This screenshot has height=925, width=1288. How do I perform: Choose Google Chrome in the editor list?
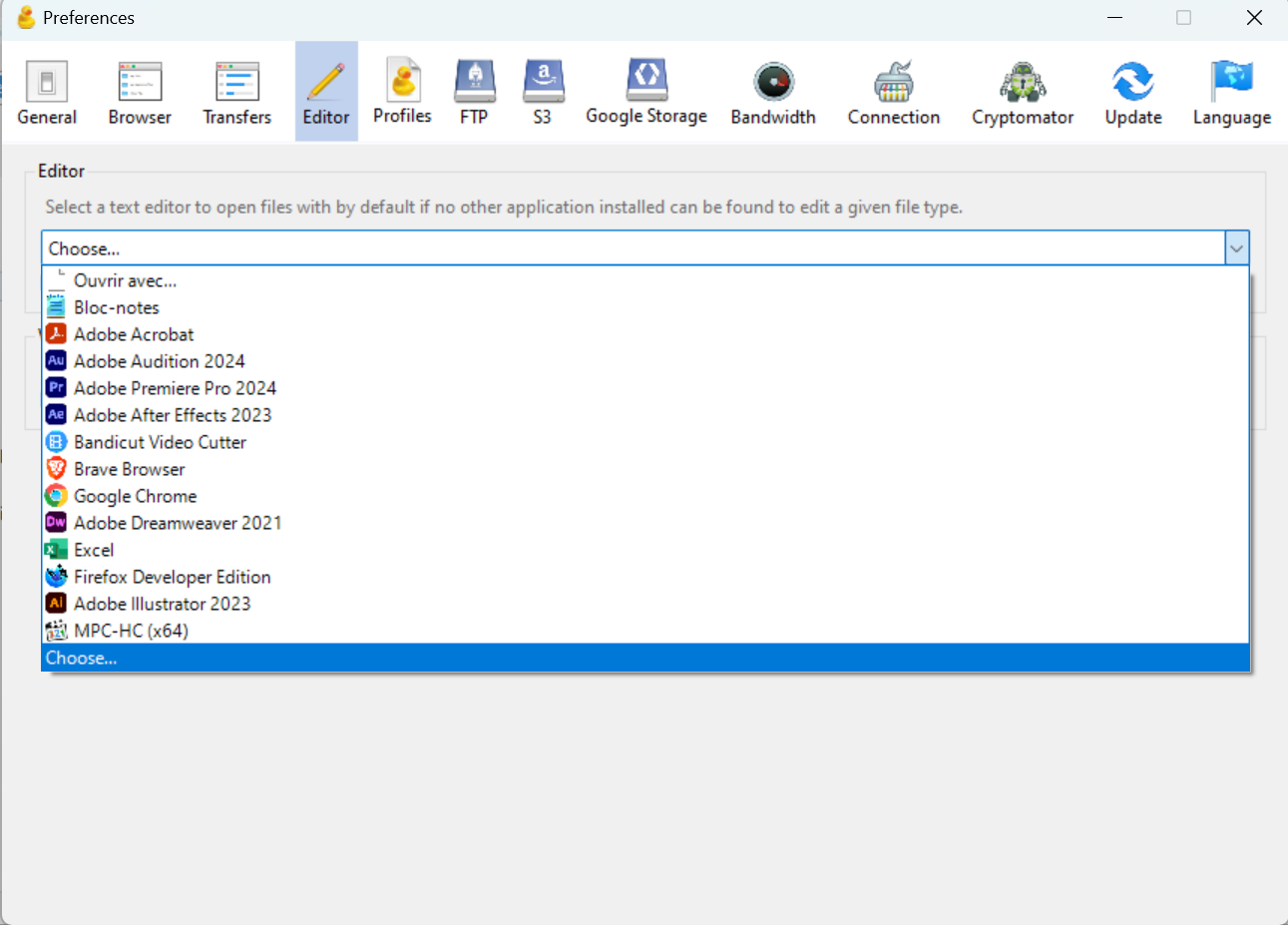645,496
